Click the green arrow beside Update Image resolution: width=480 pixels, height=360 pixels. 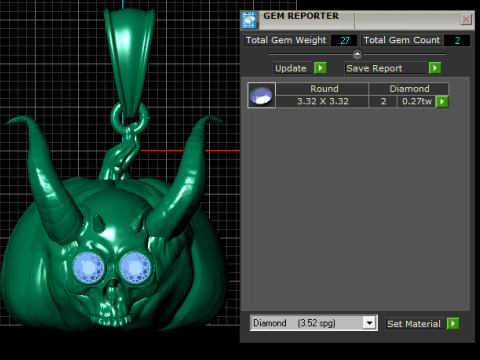(x=320, y=68)
